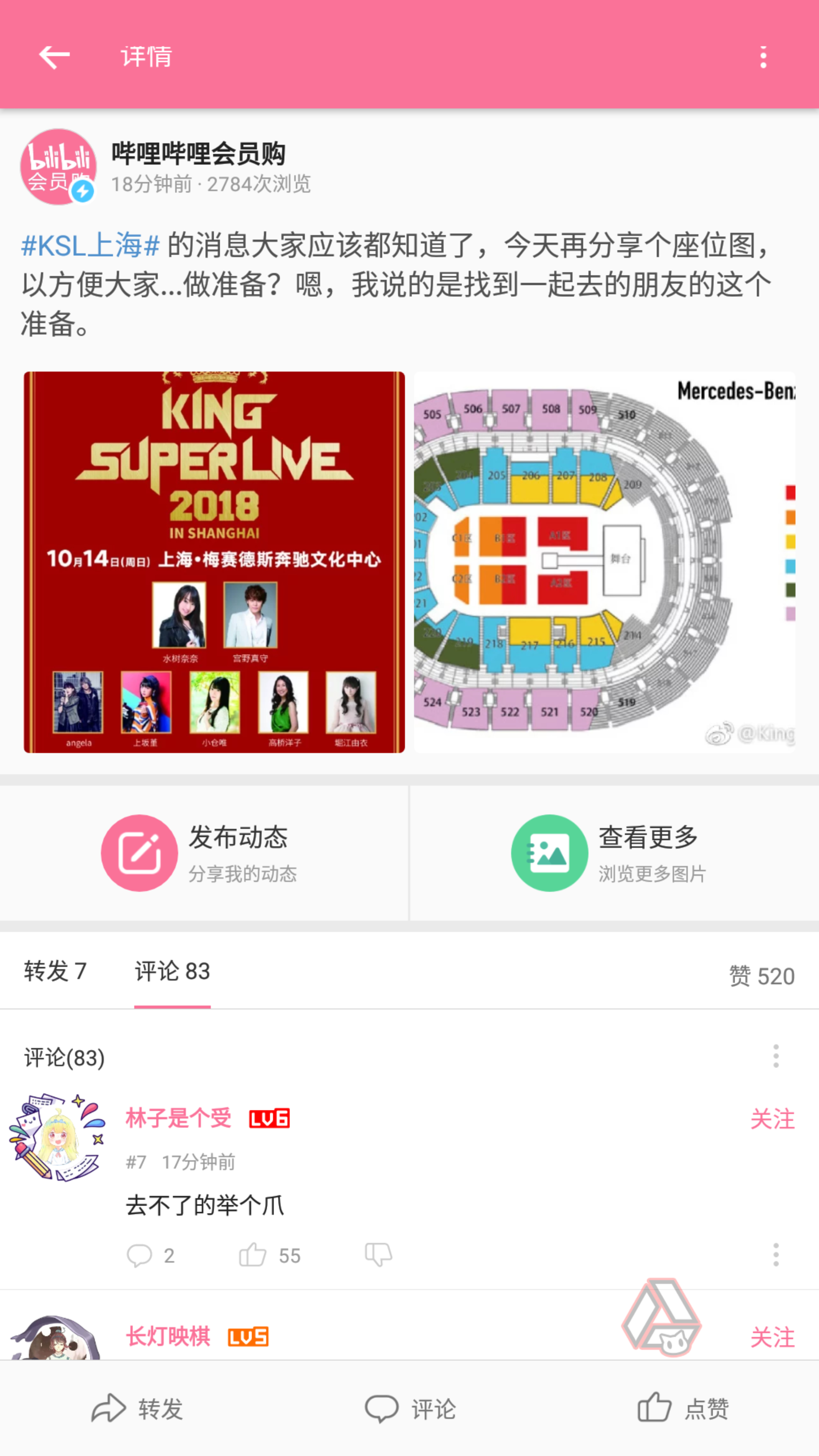View the King Super Live poster image
Image resolution: width=819 pixels, height=1456 pixels.
pos(214,562)
